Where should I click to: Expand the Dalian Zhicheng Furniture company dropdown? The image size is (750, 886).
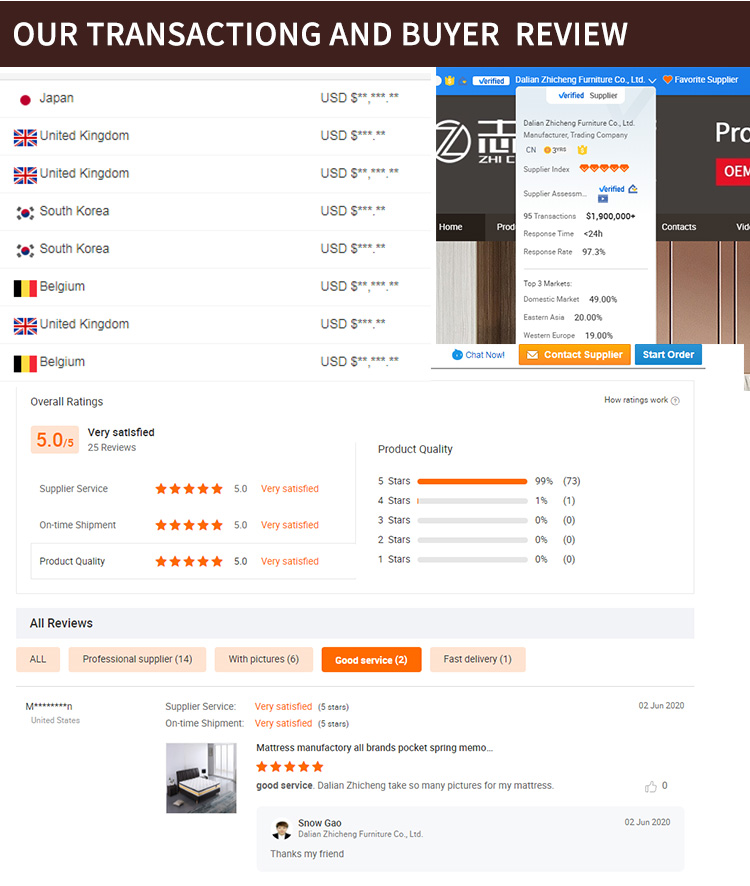[x=652, y=80]
